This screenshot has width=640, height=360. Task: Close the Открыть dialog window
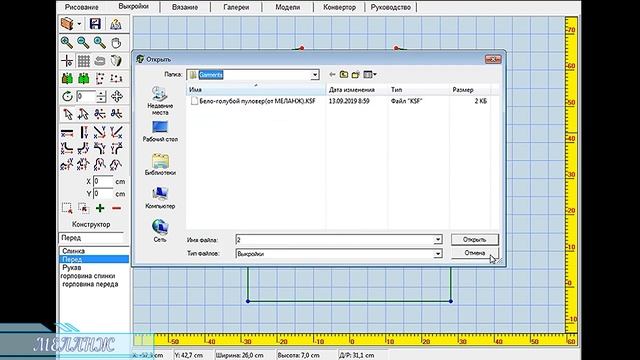(493, 60)
